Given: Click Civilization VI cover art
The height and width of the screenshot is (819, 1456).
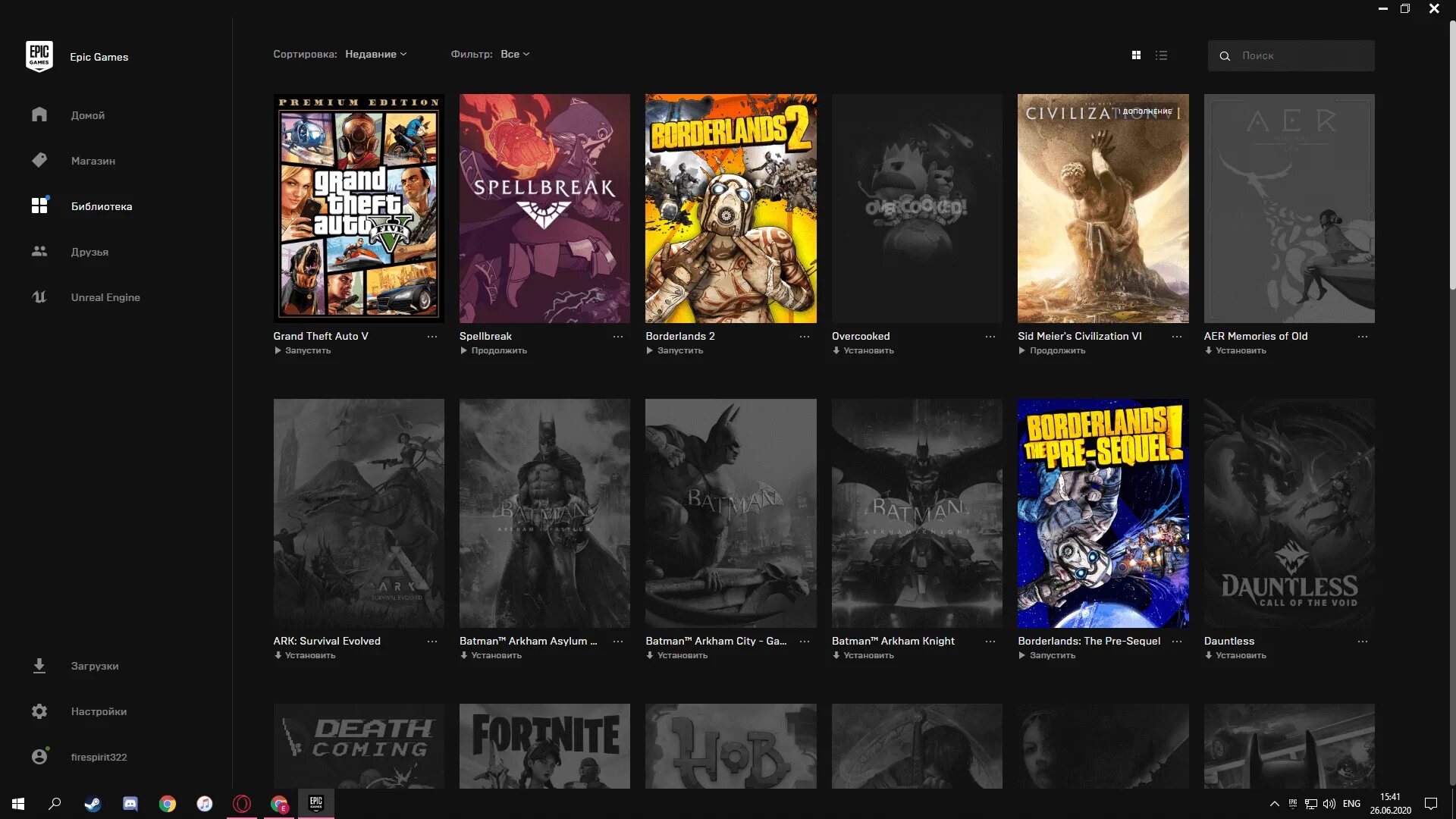Looking at the screenshot, I should [1103, 209].
